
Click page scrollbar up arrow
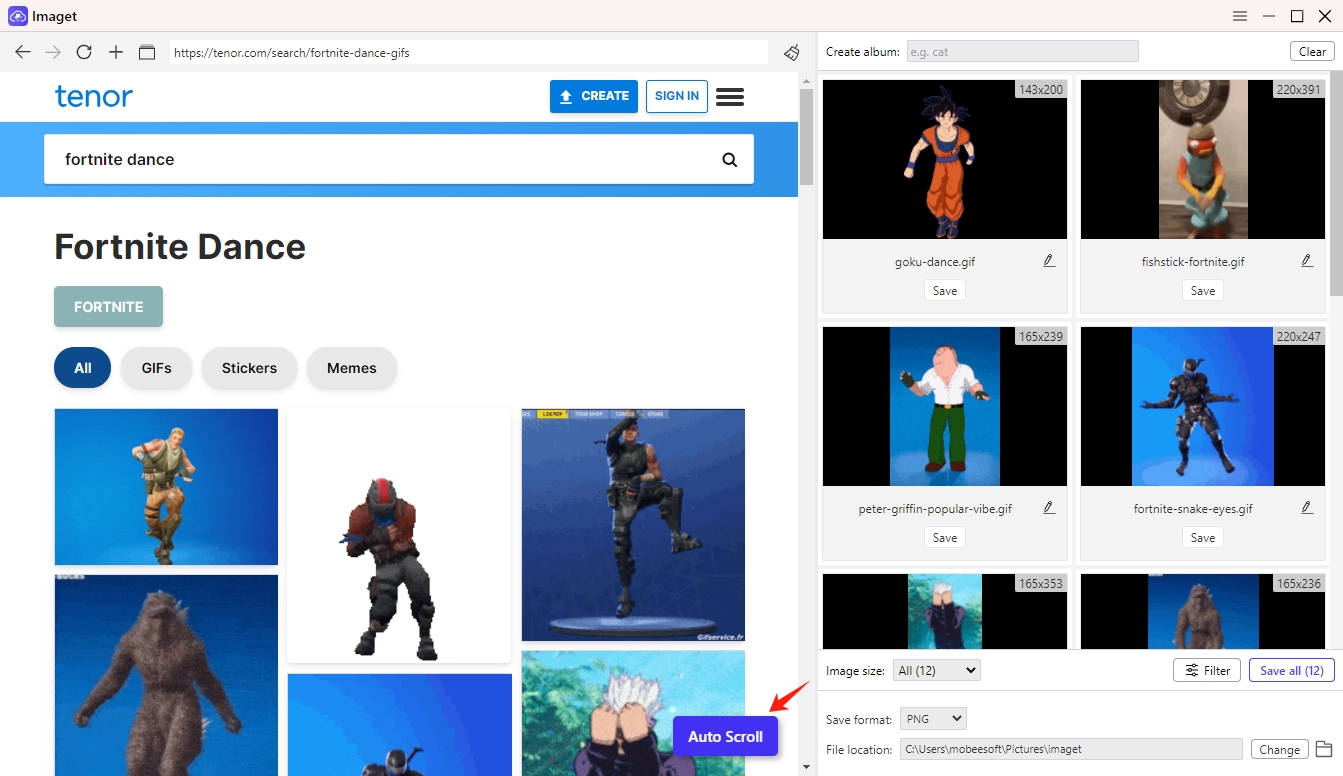pyautogui.click(x=806, y=79)
